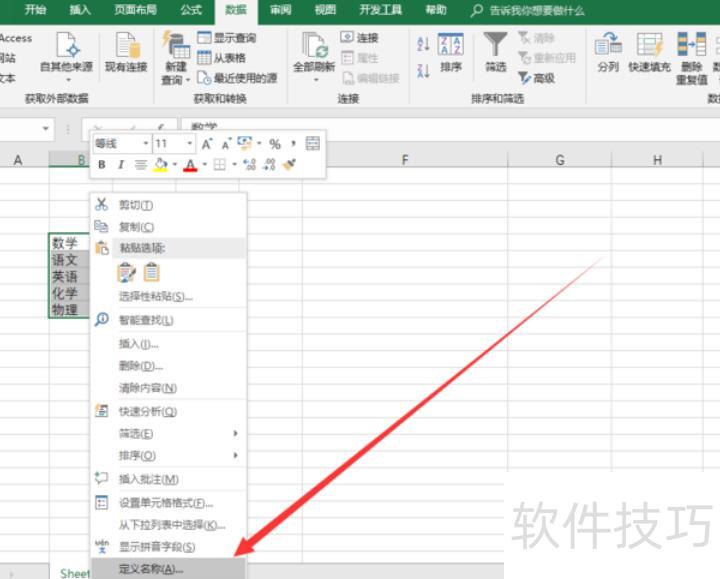Click 连接 connections button in ribbon
Image resolution: width=720 pixels, height=579 pixels.
(x=360, y=38)
